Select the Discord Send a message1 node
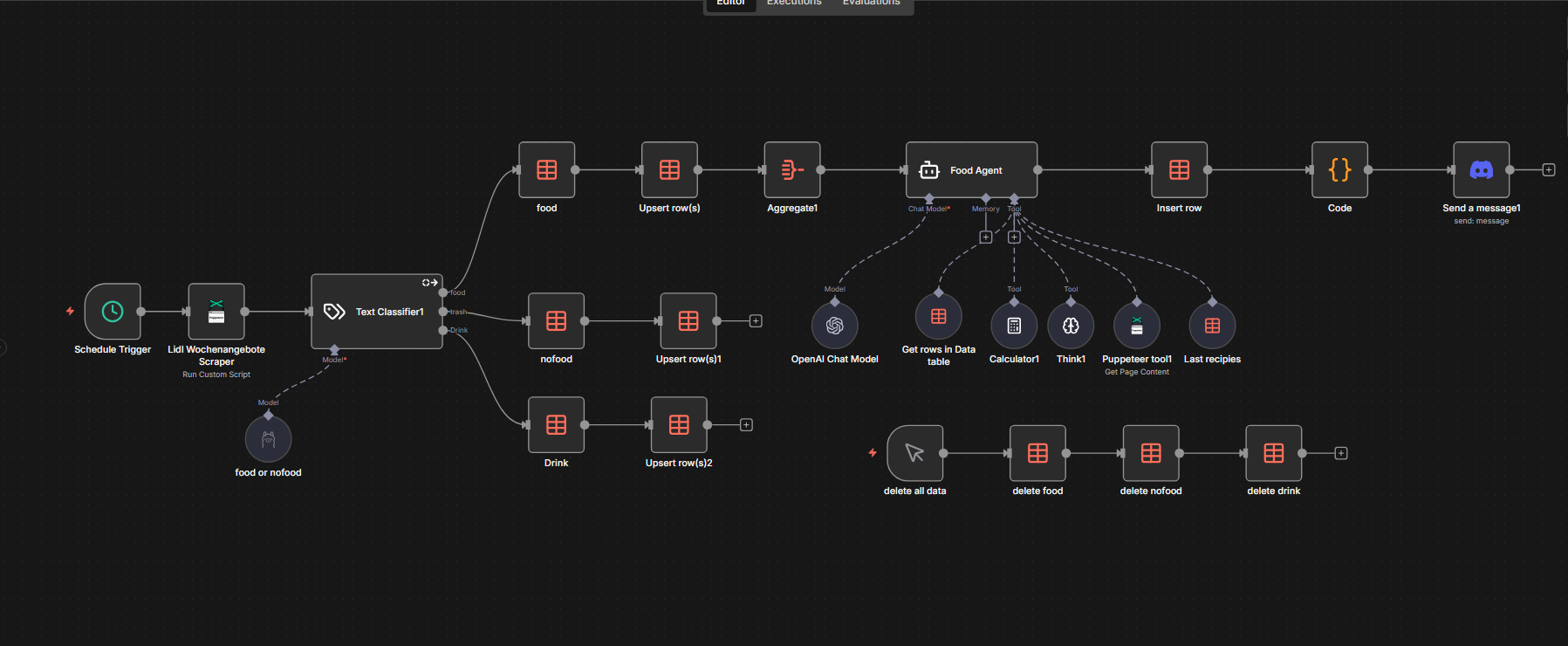The width and height of the screenshot is (1568, 646). tap(1481, 170)
